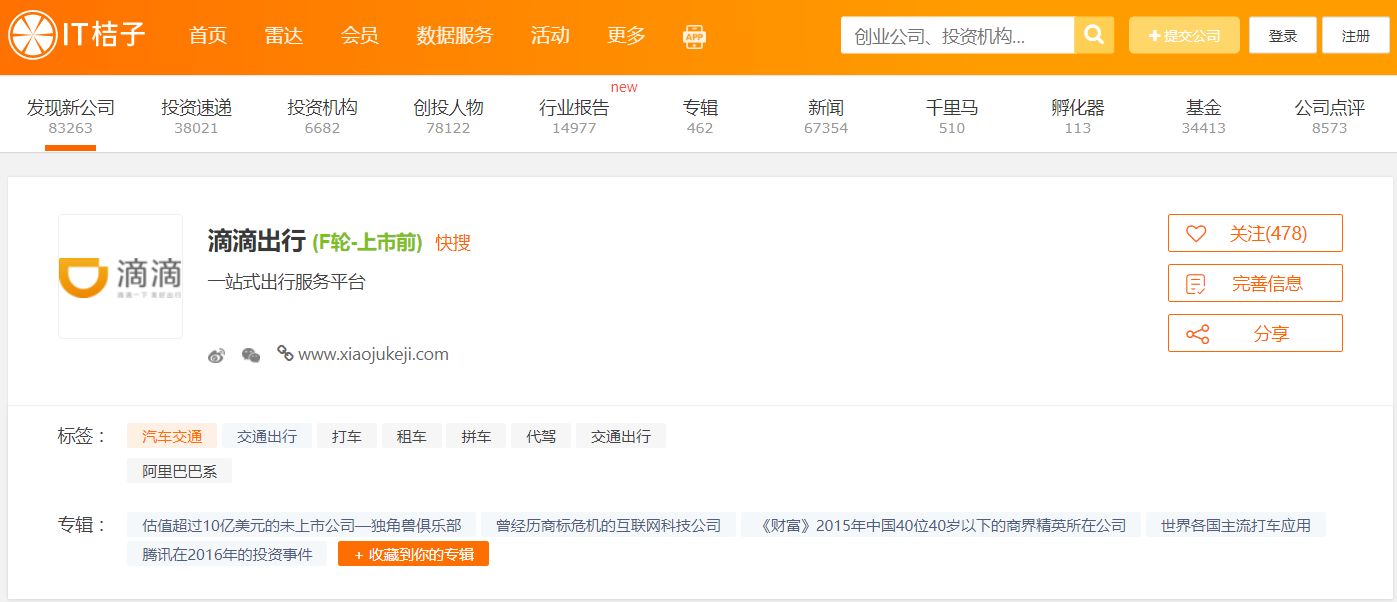Select the 孵化器 tab

click(1078, 115)
